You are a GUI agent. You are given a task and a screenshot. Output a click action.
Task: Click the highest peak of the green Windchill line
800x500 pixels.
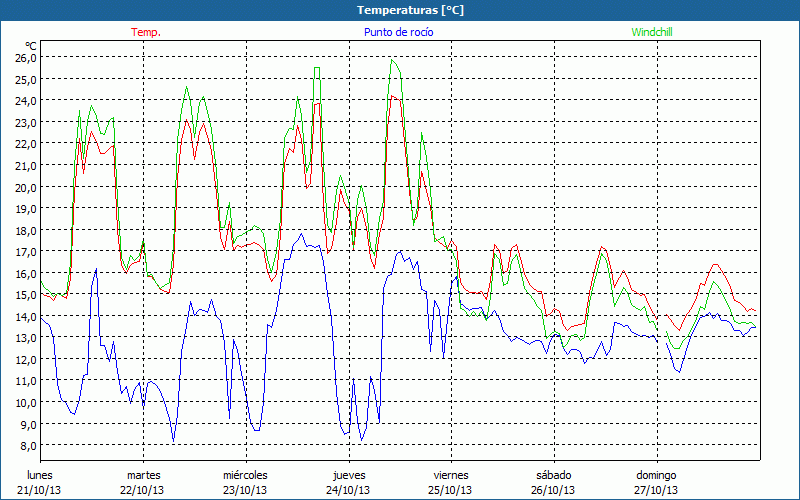tap(393, 60)
